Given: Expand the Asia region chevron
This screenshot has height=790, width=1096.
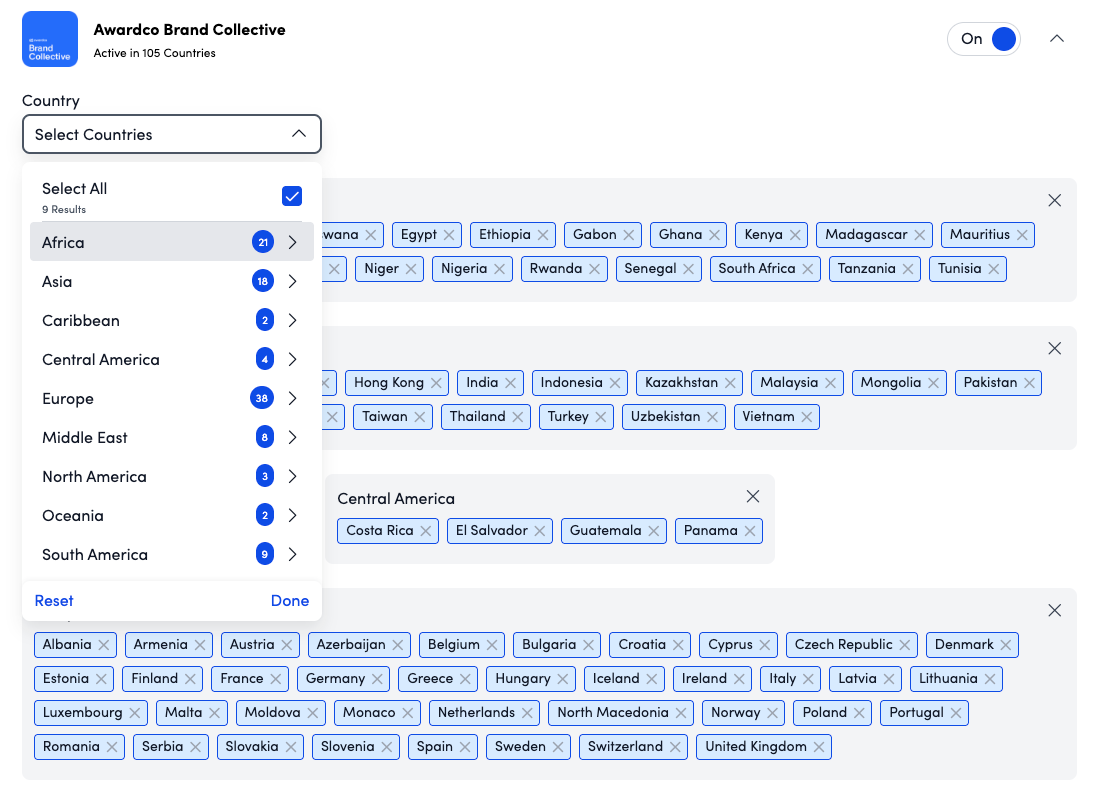Looking at the screenshot, I should pyautogui.click(x=293, y=282).
